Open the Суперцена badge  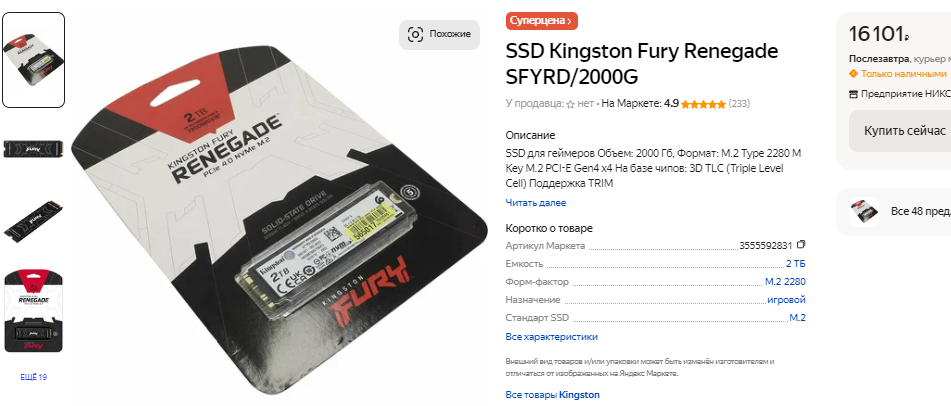point(542,21)
